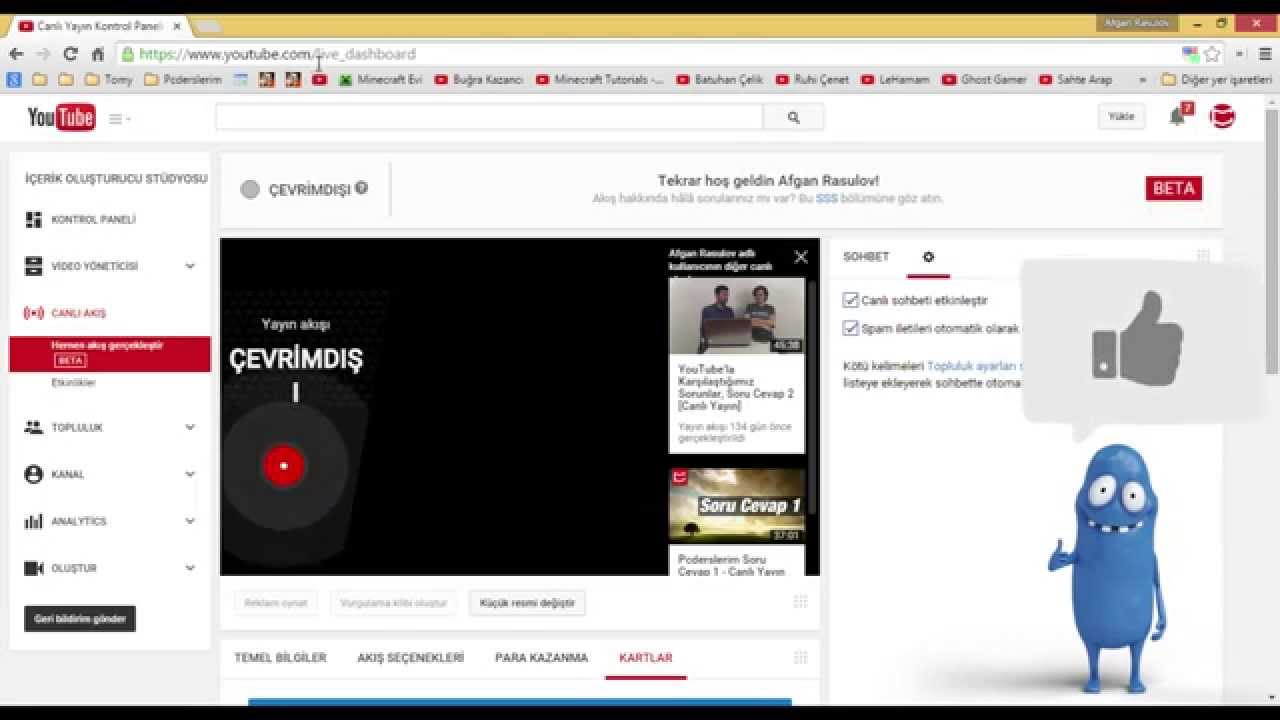The height and width of the screenshot is (720, 1280).
Task: Click the 'Küçük resmi değiştir' button
Action: pyautogui.click(x=527, y=603)
